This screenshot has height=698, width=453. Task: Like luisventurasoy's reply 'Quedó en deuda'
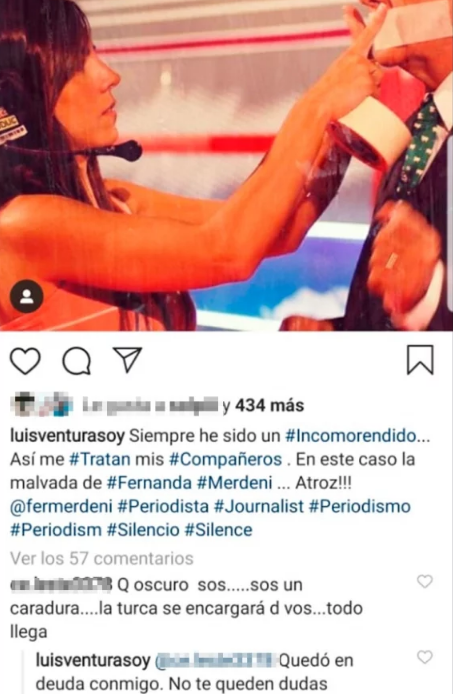click(425, 657)
